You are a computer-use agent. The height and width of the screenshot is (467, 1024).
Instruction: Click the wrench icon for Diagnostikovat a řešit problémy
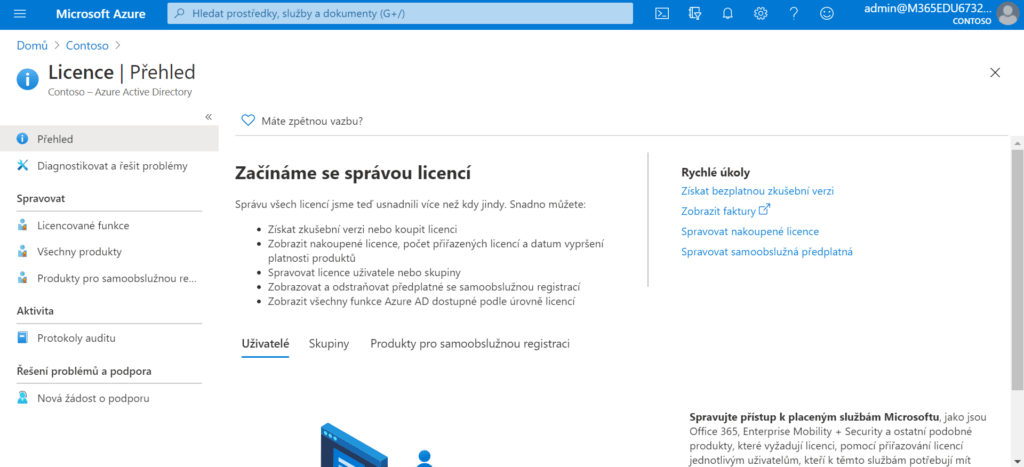pos(23,166)
